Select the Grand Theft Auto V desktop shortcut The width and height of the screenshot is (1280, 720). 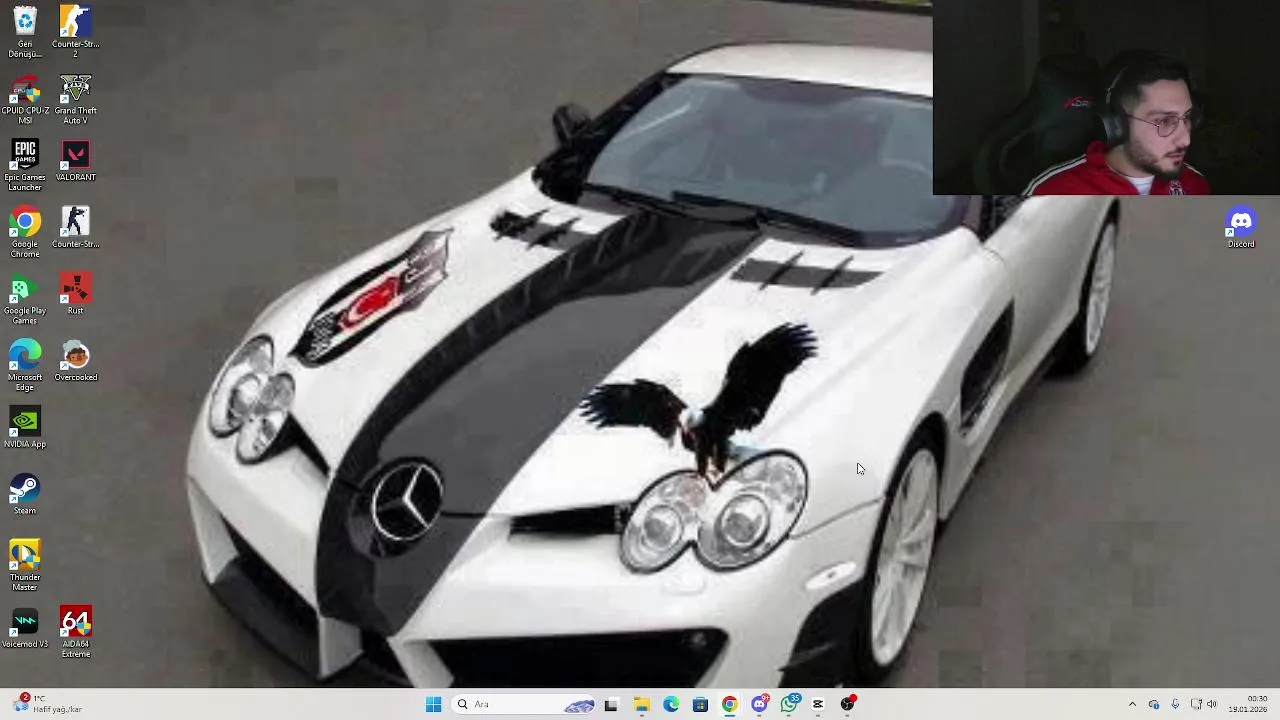pyautogui.click(x=75, y=99)
